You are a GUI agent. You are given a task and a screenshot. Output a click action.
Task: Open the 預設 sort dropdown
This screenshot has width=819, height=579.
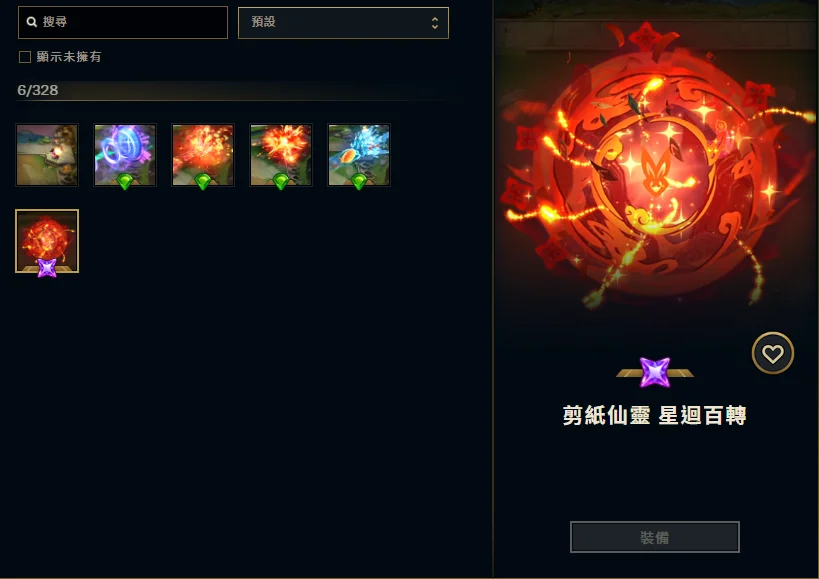click(343, 22)
